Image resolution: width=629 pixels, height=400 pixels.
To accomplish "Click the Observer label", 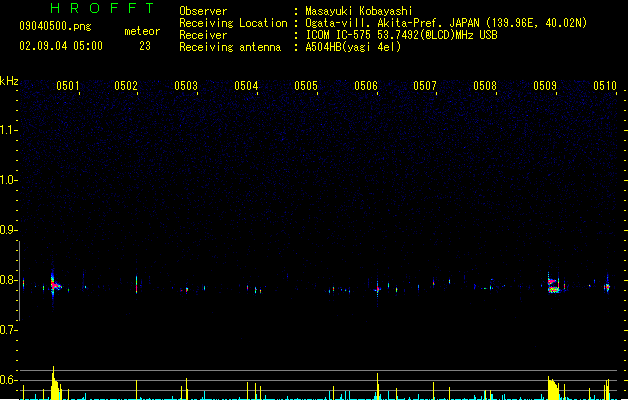I will 203,11.
